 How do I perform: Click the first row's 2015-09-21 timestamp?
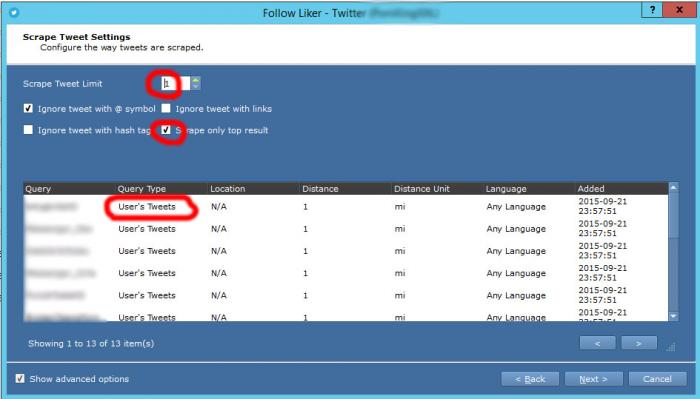point(603,206)
